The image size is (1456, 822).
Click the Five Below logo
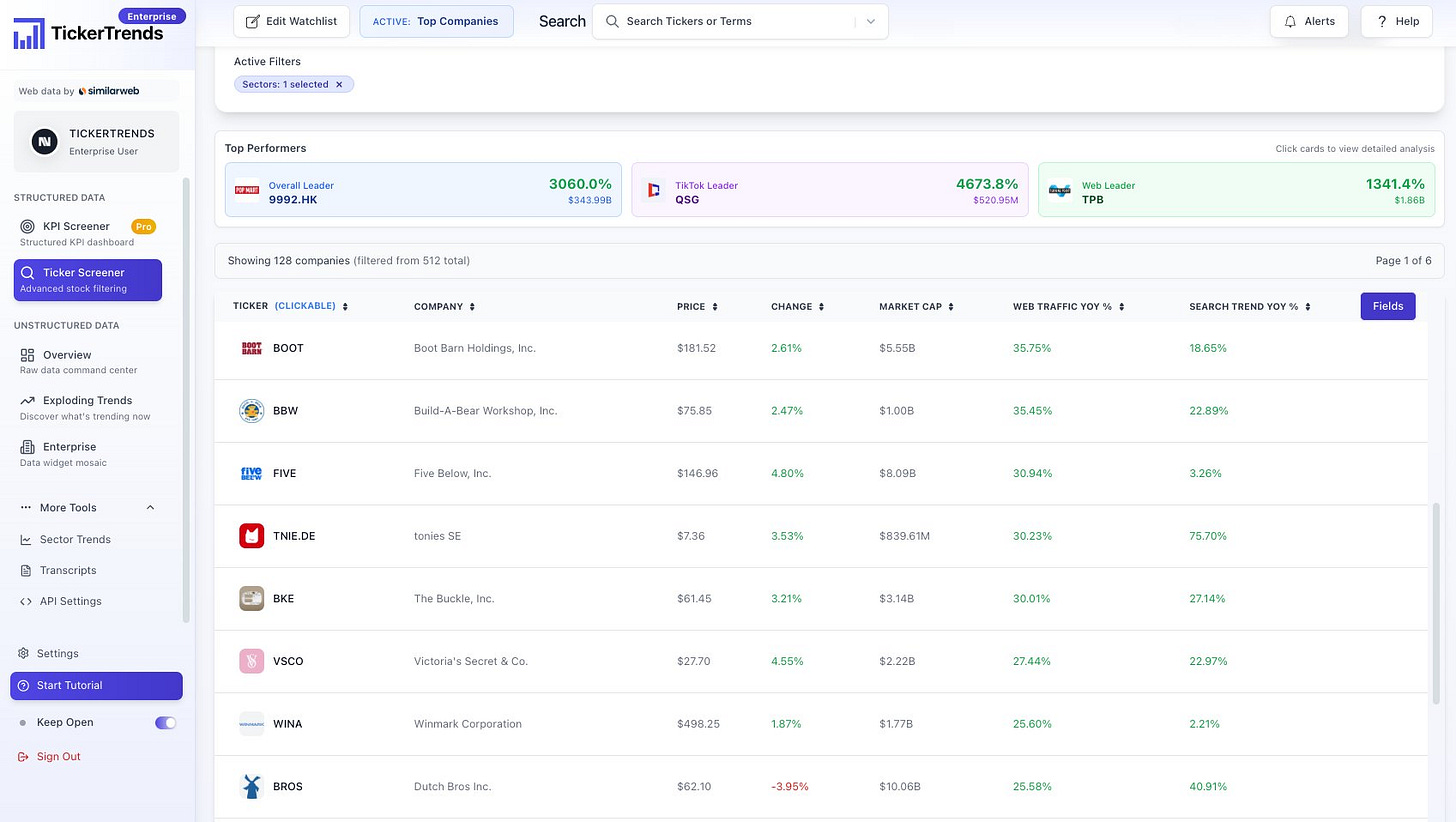point(252,473)
